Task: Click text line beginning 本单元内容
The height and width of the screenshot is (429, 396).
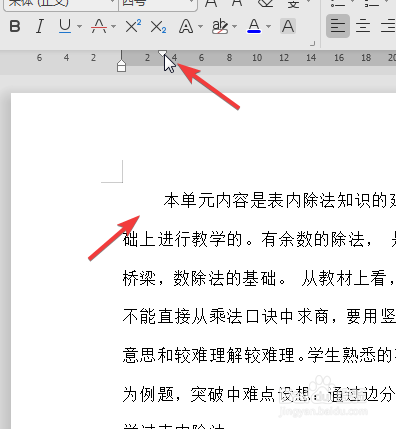Action: 280,200
